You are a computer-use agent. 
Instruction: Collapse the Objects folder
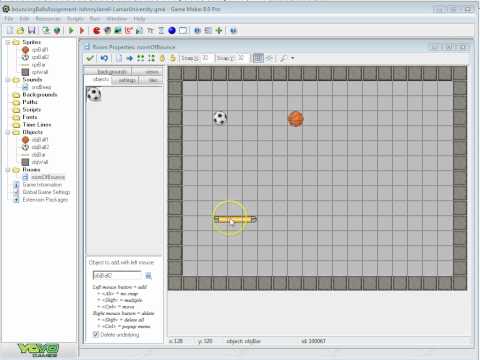pos(8,132)
